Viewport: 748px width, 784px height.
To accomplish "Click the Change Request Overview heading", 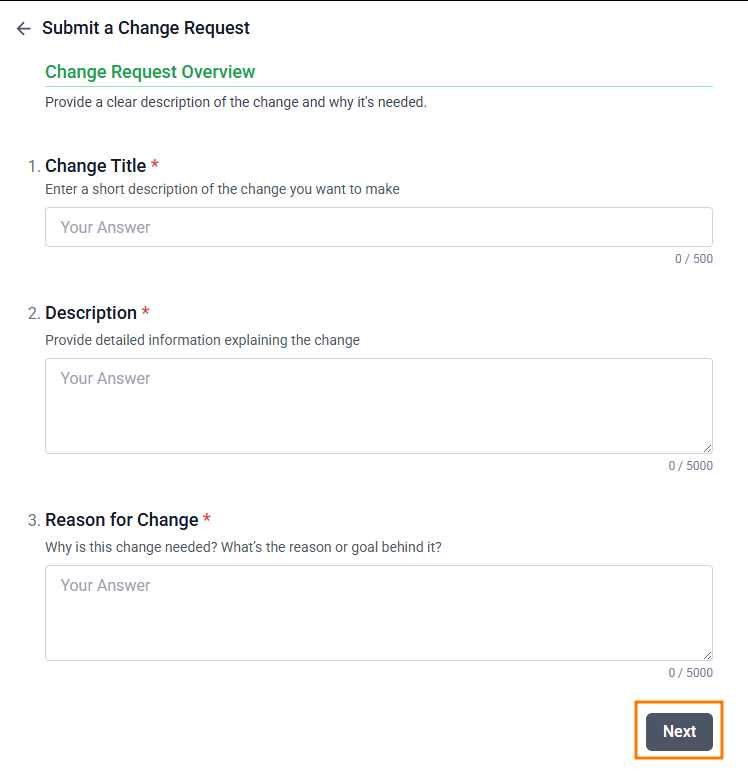I will coord(150,72).
